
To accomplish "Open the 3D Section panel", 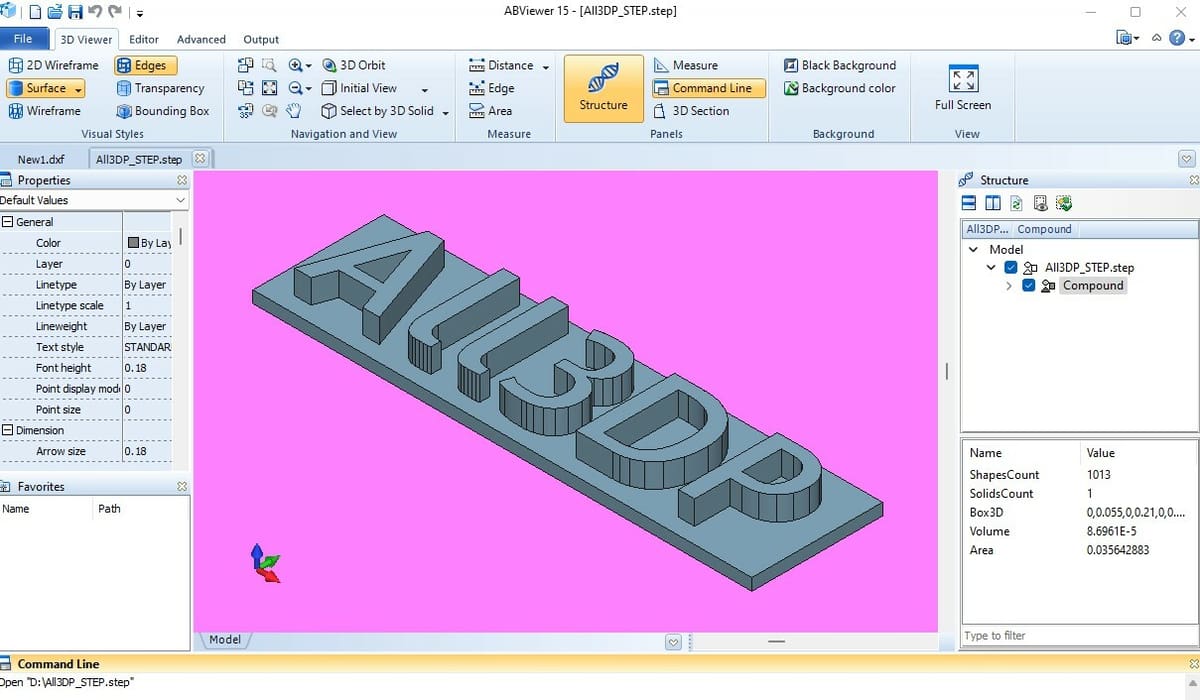I will point(691,111).
